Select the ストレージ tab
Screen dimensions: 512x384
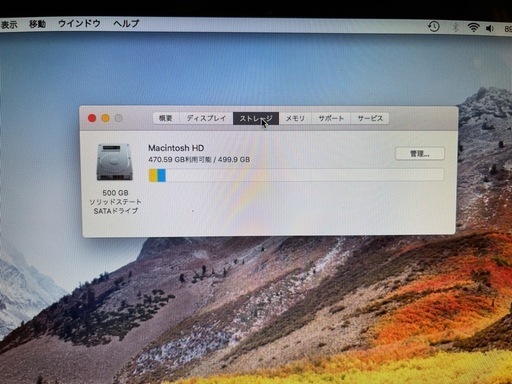pyautogui.click(x=256, y=118)
